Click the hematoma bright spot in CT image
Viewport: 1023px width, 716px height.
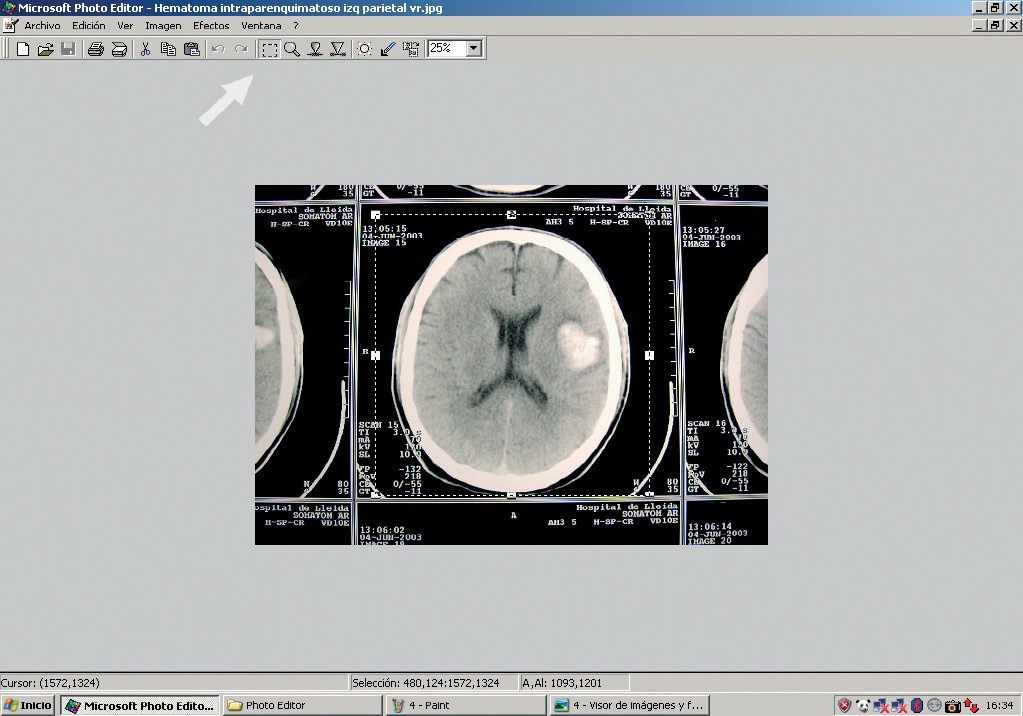coord(579,343)
